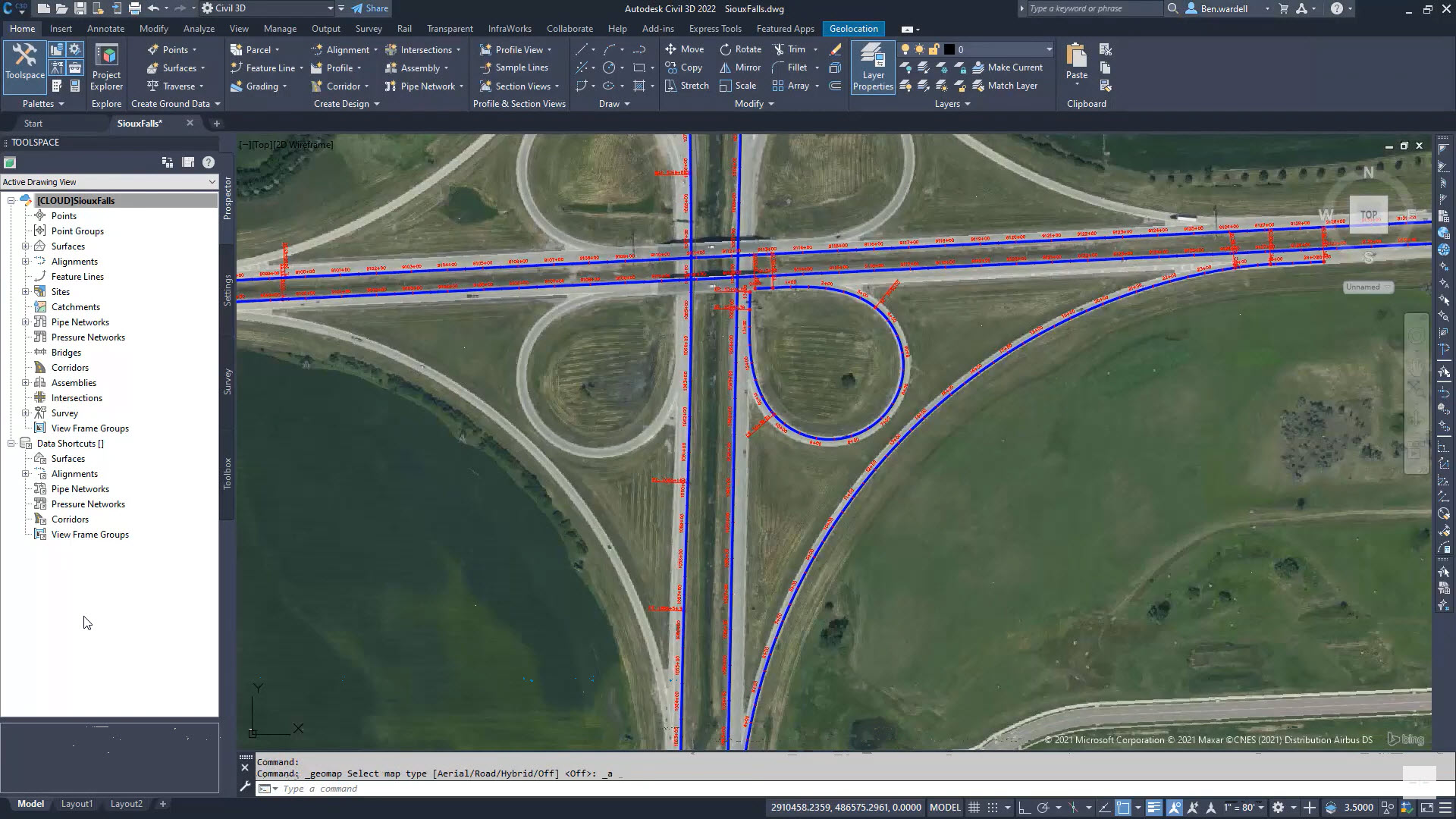Image resolution: width=1456 pixels, height=819 pixels.
Task: Select the Mirror tool
Action: pyautogui.click(x=739, y=67)
